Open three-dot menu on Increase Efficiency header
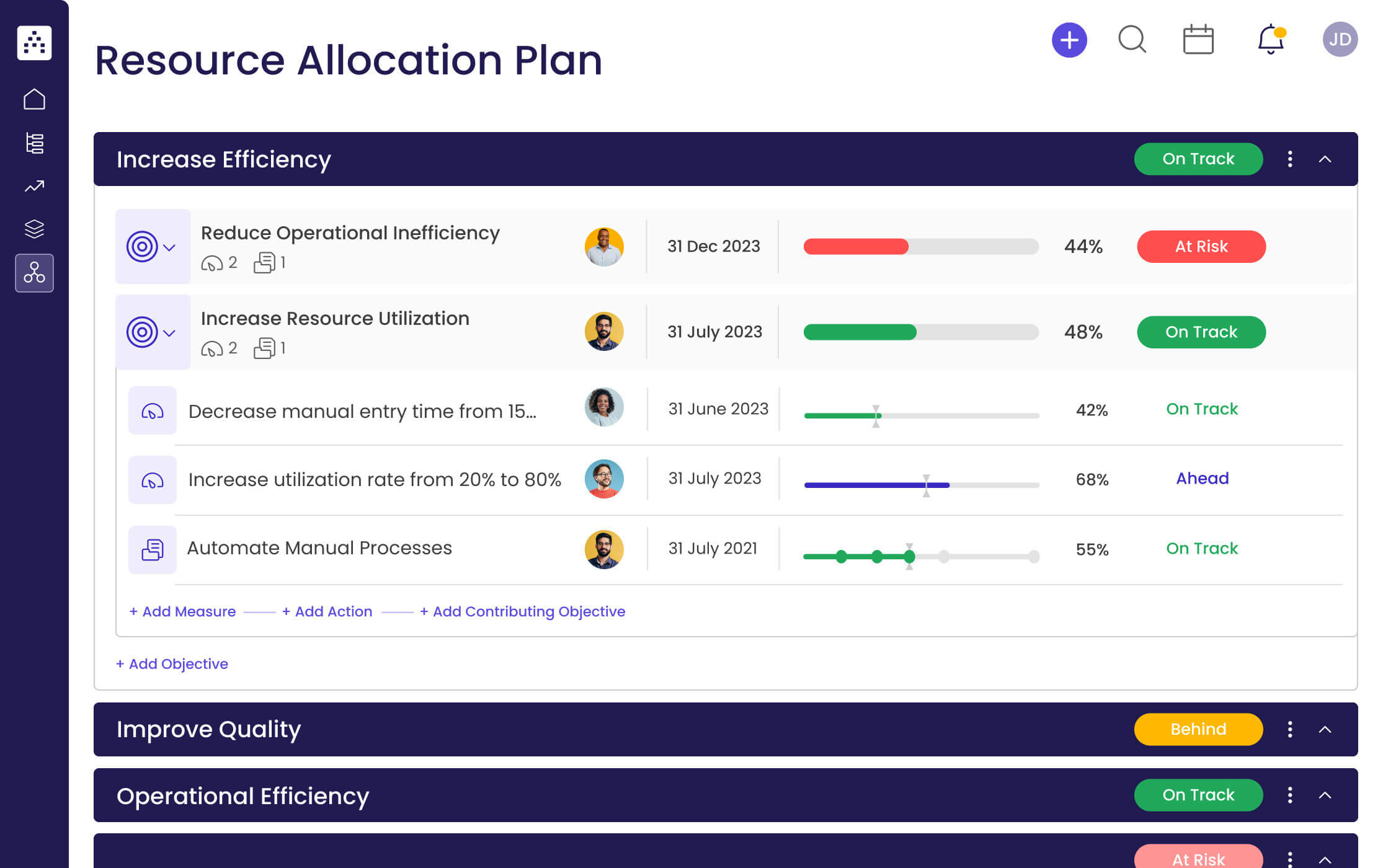This screenshot has width=1383, height=868. [x=1290, y=158]
